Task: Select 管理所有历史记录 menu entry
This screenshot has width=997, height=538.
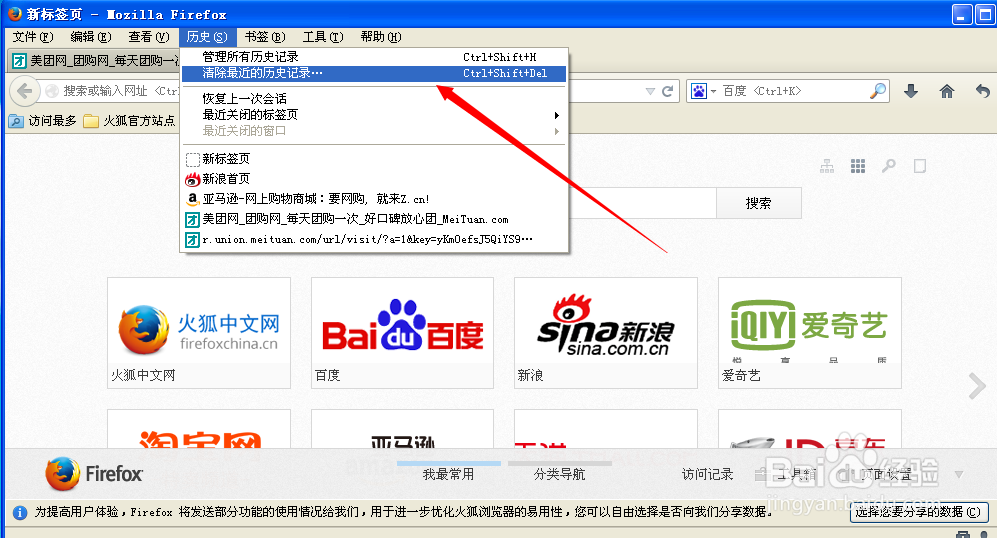Action: point(374,57)
